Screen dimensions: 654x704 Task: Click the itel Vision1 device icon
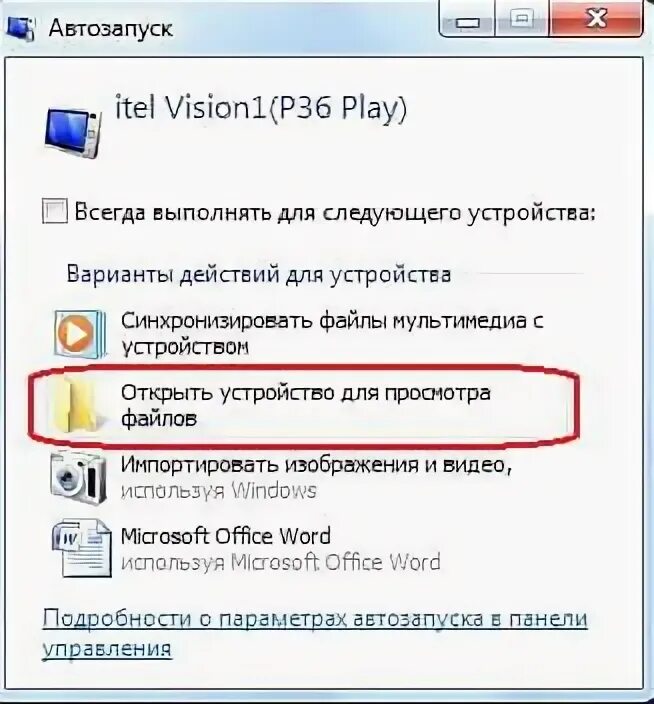pyautogui.click(x=73, y=132)
